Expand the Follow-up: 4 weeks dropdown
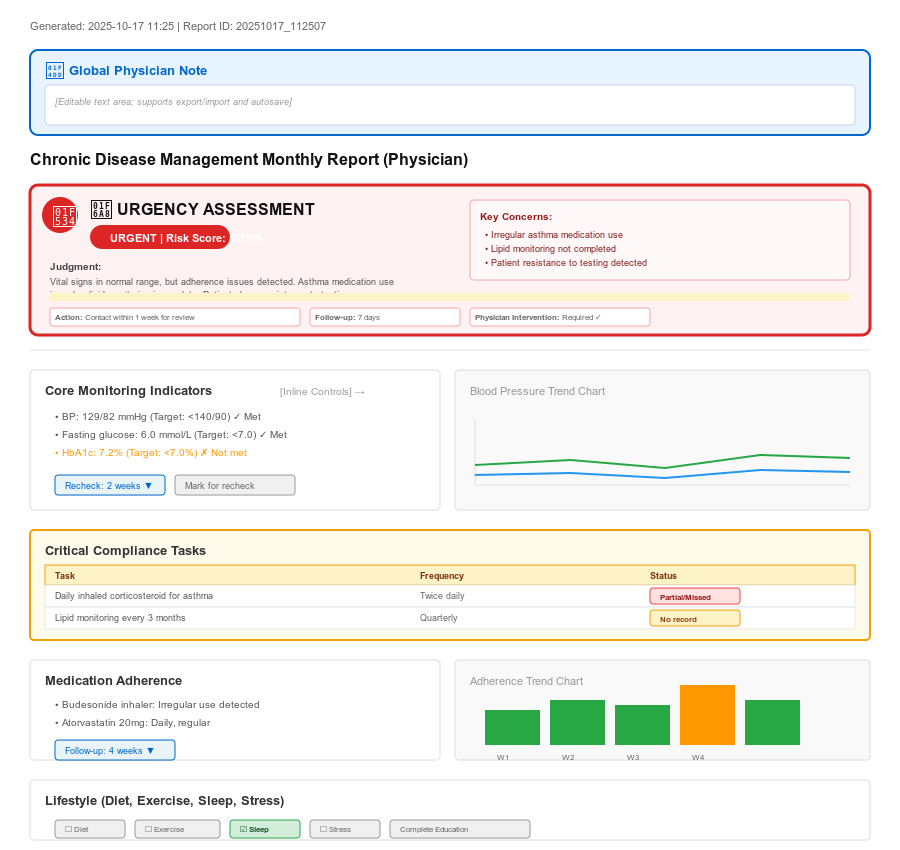900x850 pixels. click(115, 750)
